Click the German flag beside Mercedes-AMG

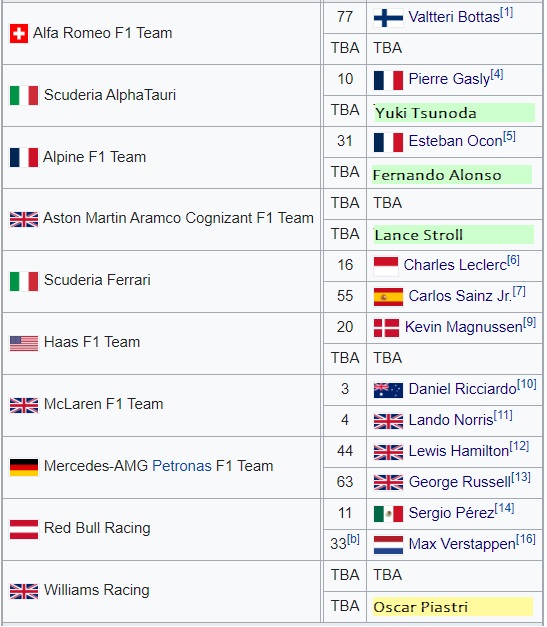coord(24,467)
